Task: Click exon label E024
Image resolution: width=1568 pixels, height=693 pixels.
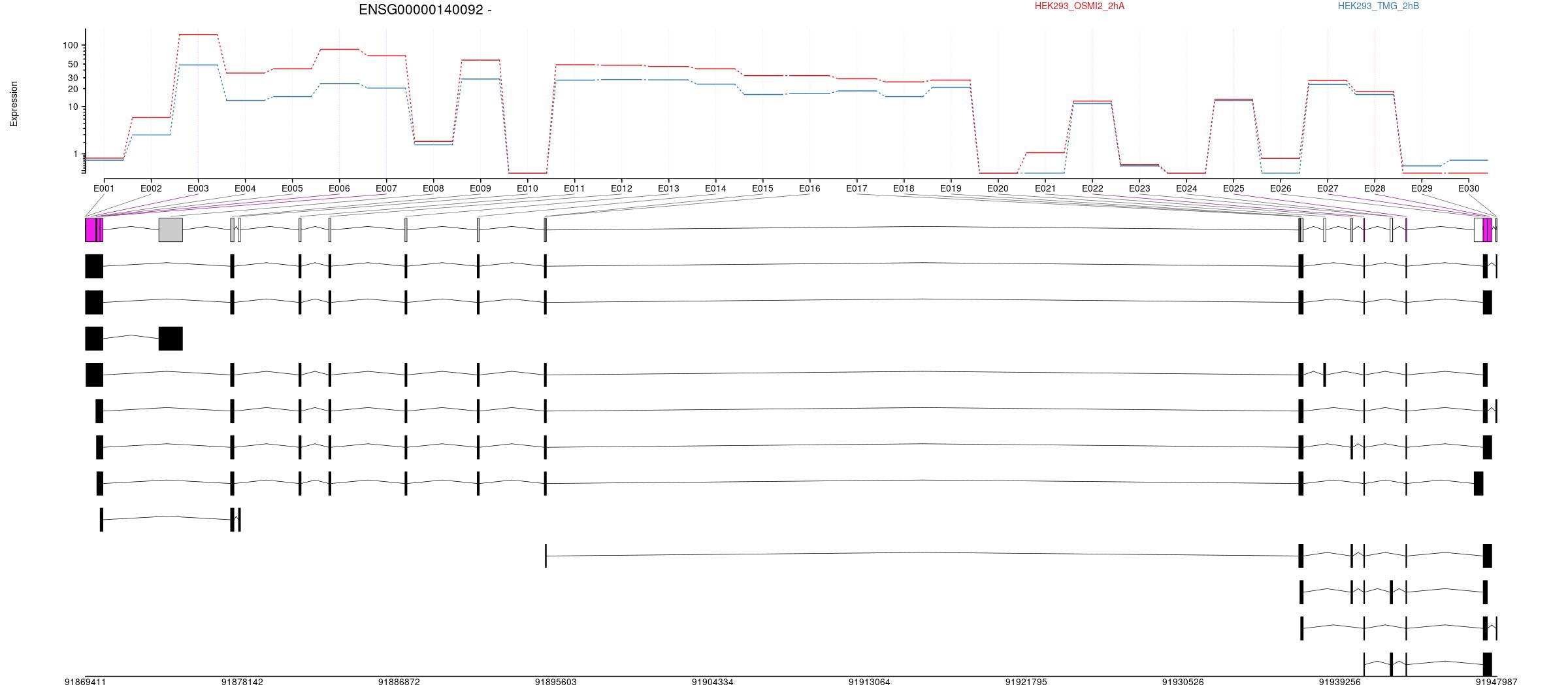Action: click(1186, 188)
